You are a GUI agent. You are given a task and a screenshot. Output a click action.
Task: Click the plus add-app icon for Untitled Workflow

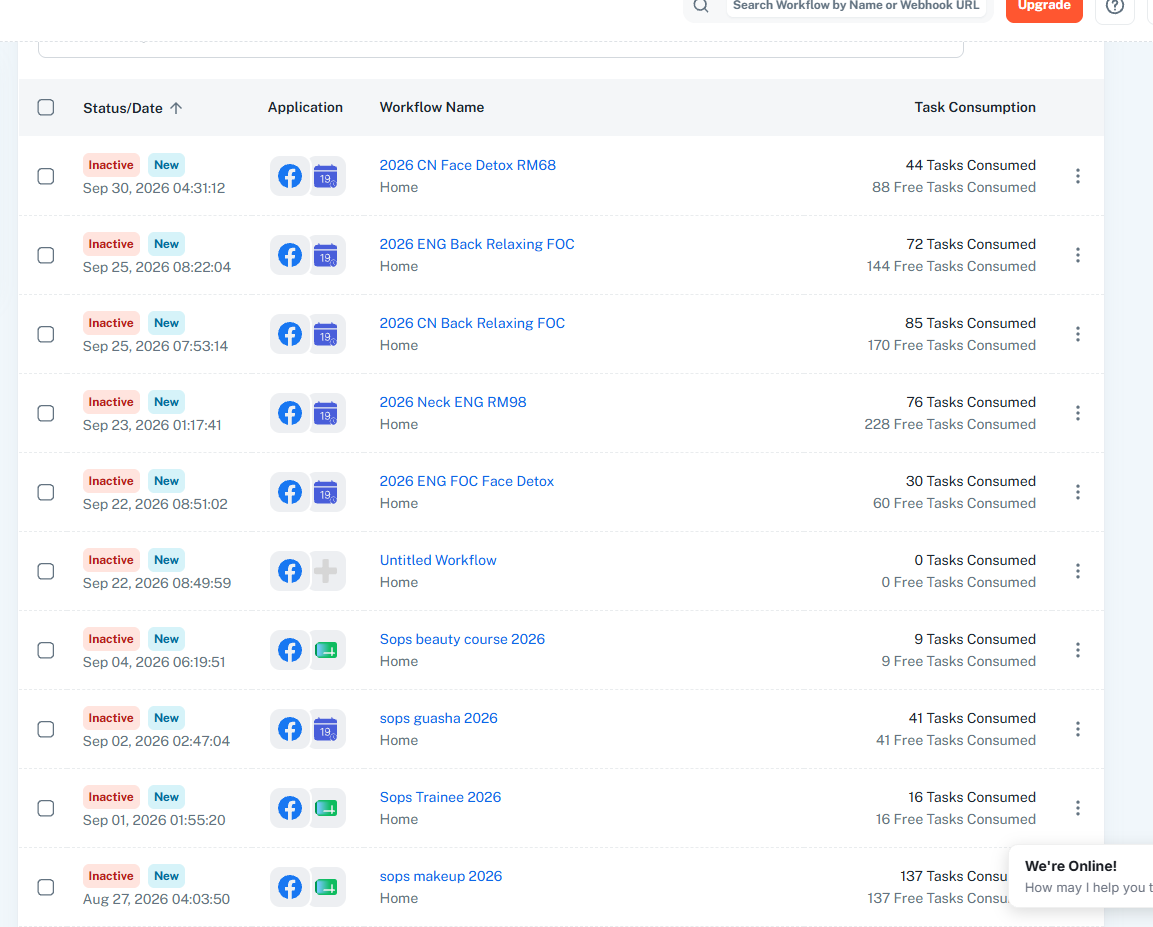tap(326, 571)
